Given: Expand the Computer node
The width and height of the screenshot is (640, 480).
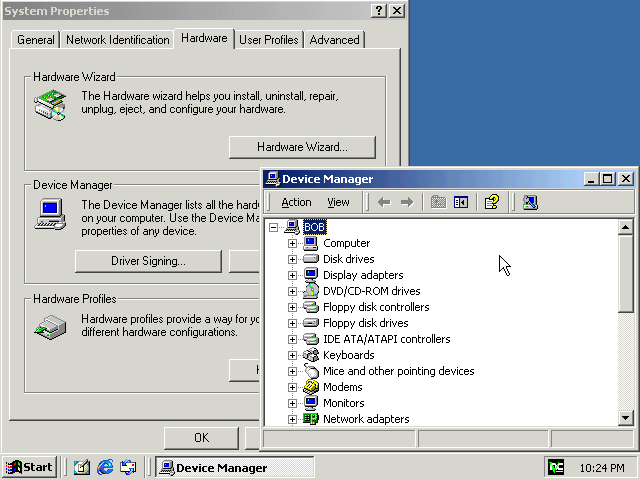Looking at the screenshot, I should click(292, 243).
